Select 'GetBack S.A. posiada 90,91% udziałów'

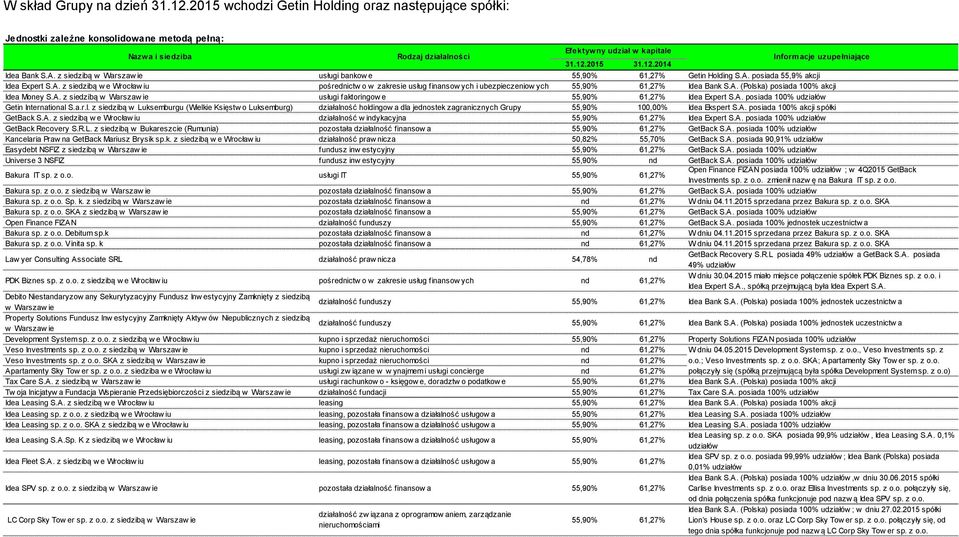755,139
